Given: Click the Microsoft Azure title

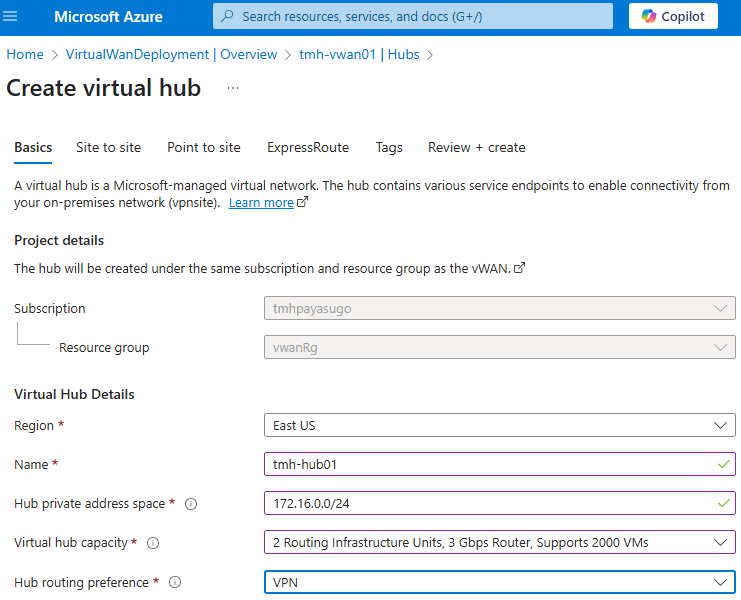Looking at the screenshot, I should point(108,17).
